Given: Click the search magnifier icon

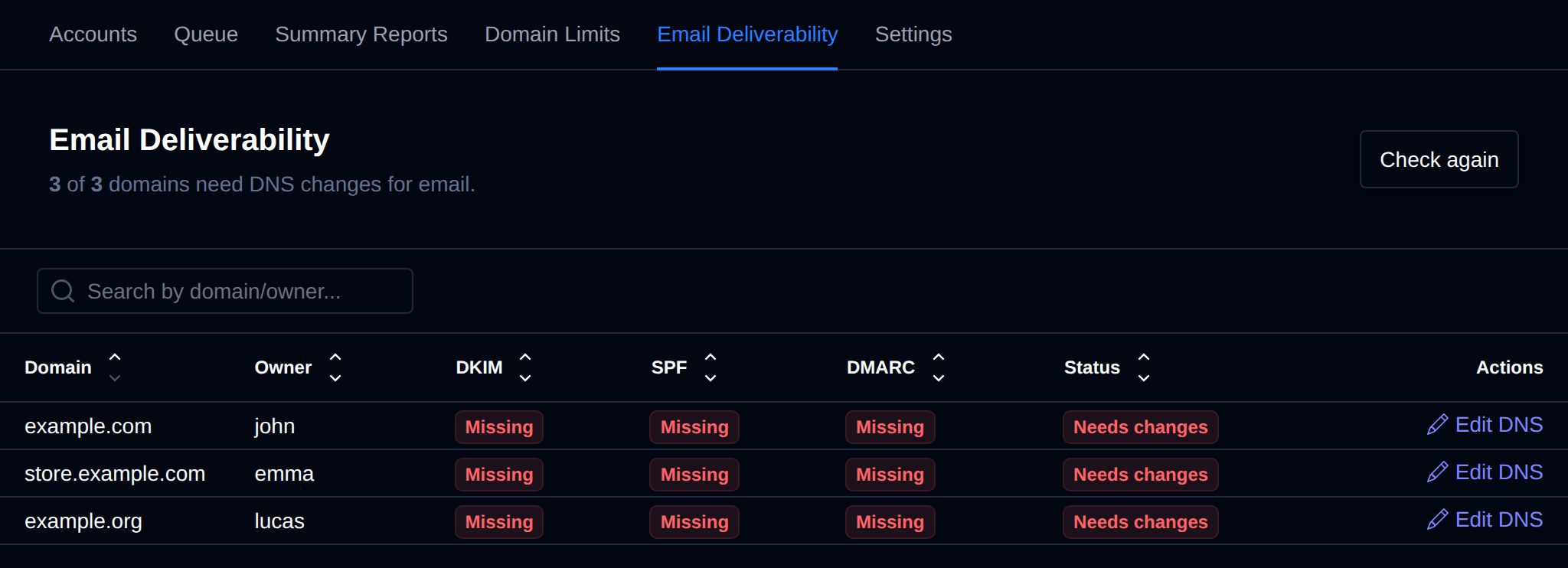Looking at the screenshot, I should click(x=63, y=291).
